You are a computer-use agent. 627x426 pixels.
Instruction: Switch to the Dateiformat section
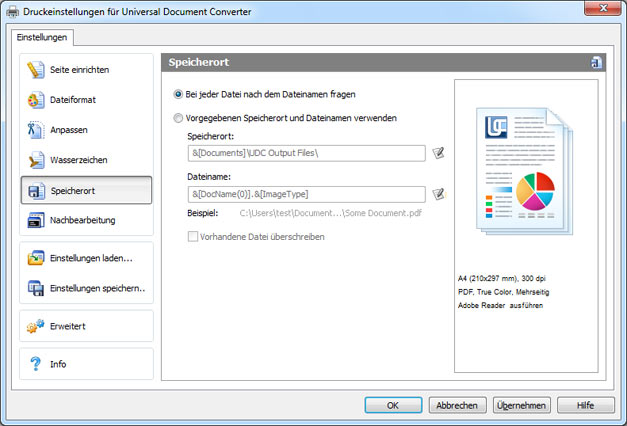(86, 100)
